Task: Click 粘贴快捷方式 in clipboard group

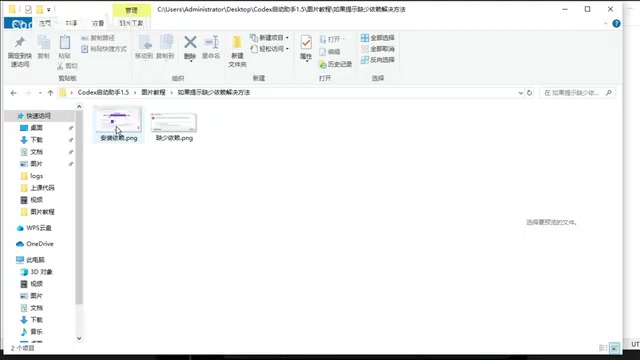Action: click(104, 49)
